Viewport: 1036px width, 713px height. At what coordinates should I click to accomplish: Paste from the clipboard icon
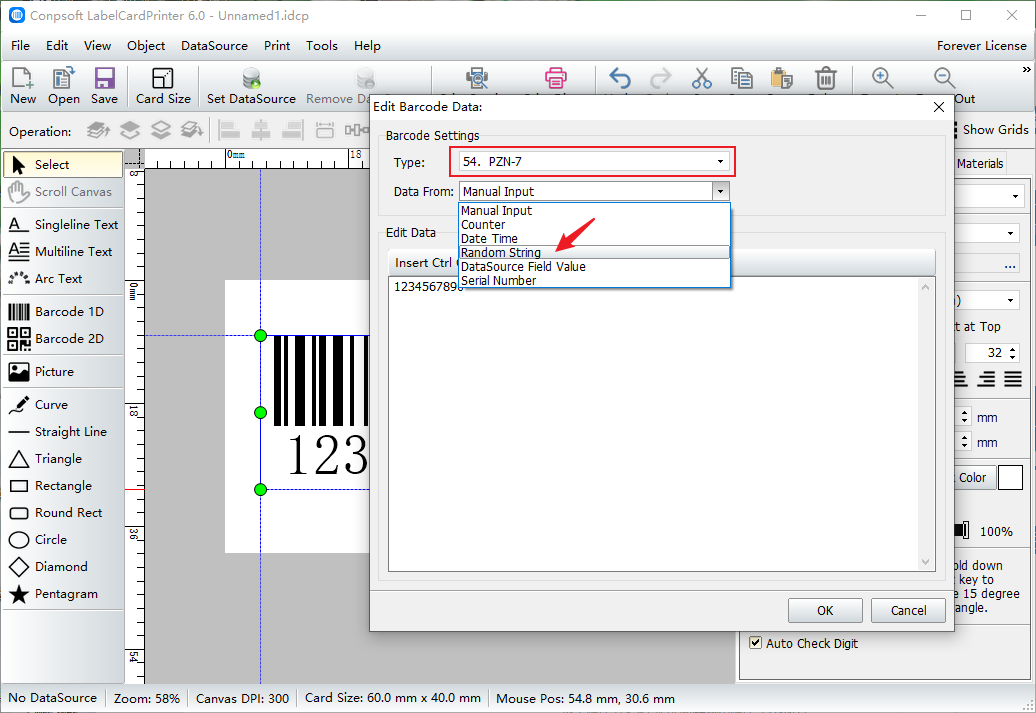[x=782, y=78]
